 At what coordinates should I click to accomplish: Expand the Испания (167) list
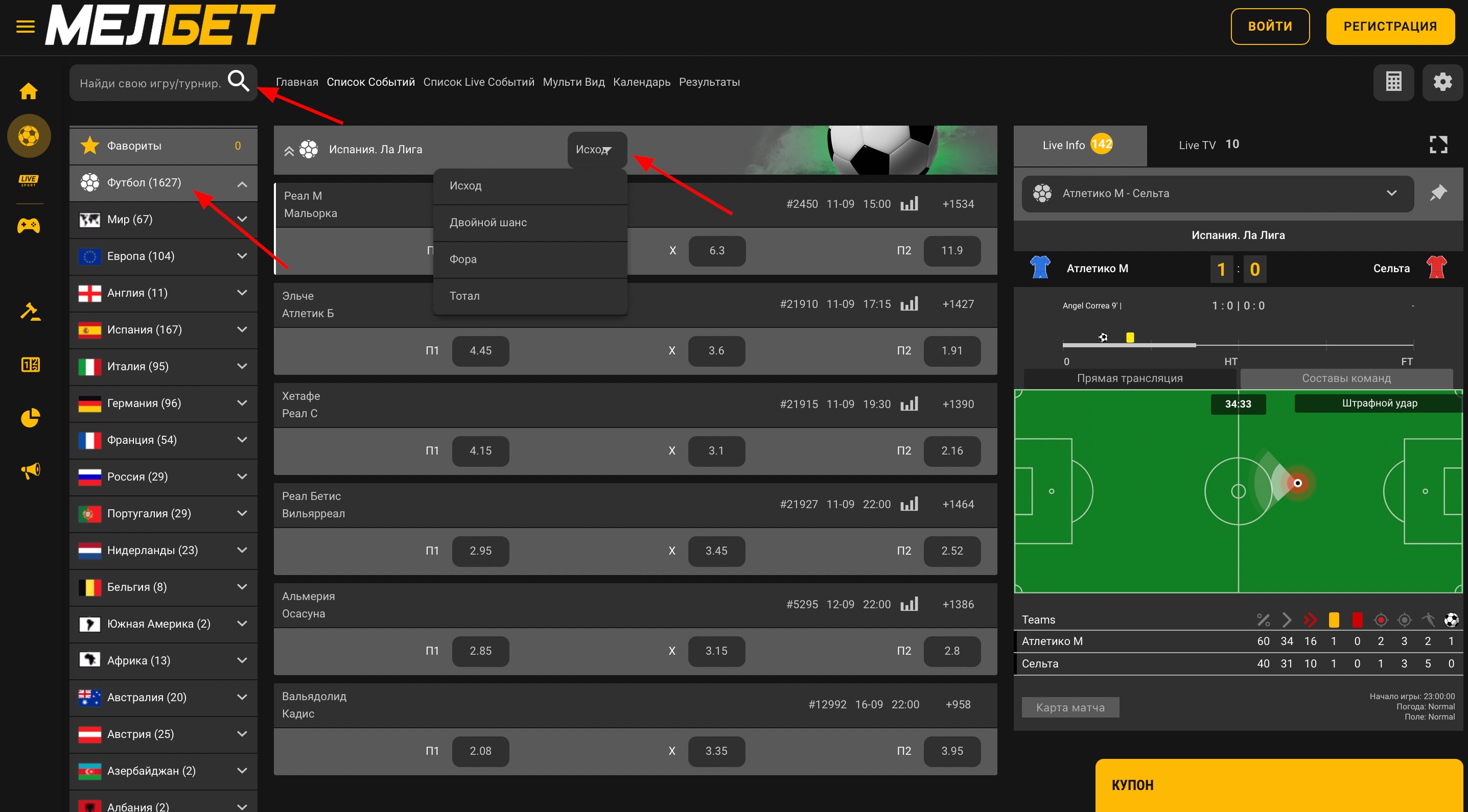242,330
